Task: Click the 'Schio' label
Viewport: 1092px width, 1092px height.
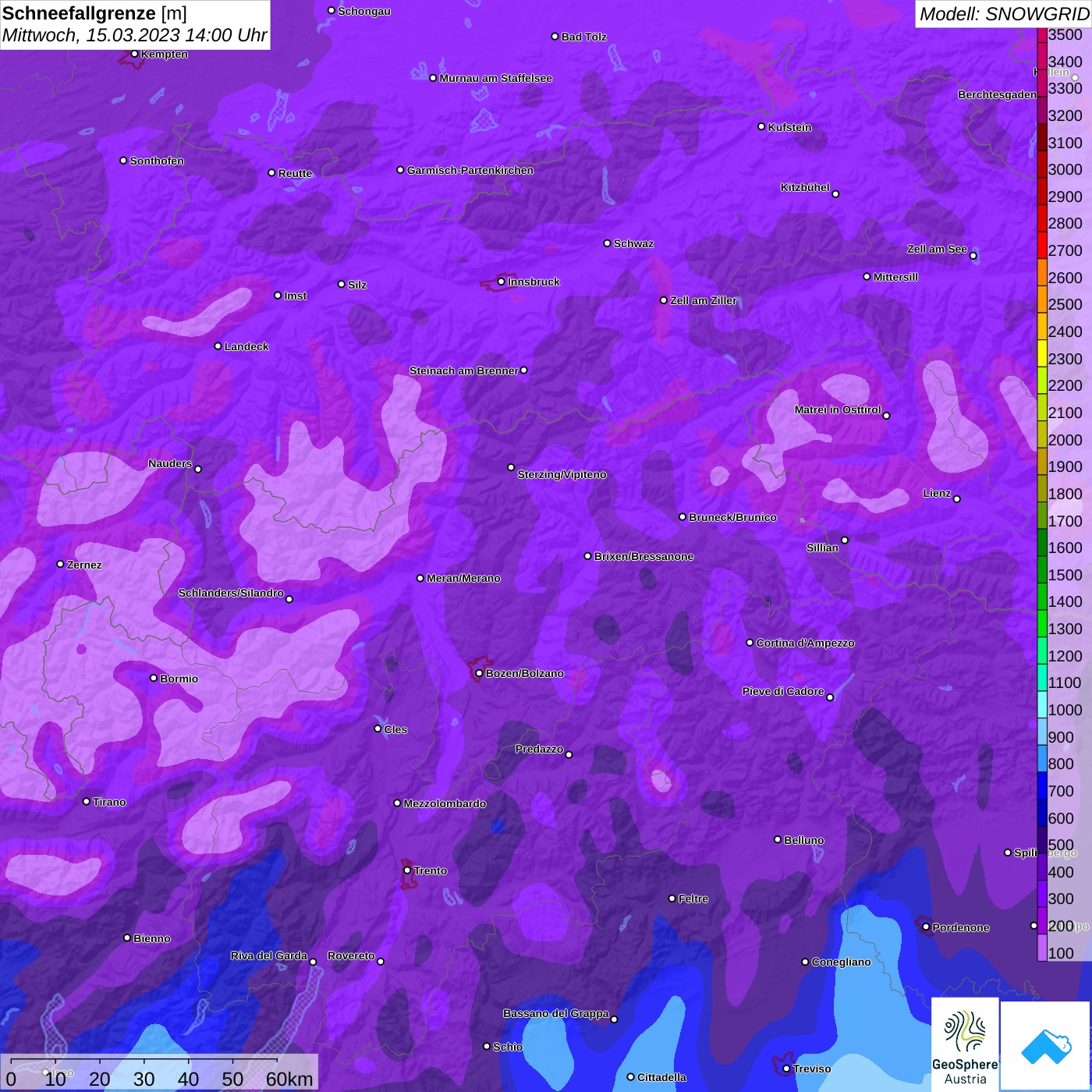Action: pos(508,1047)
